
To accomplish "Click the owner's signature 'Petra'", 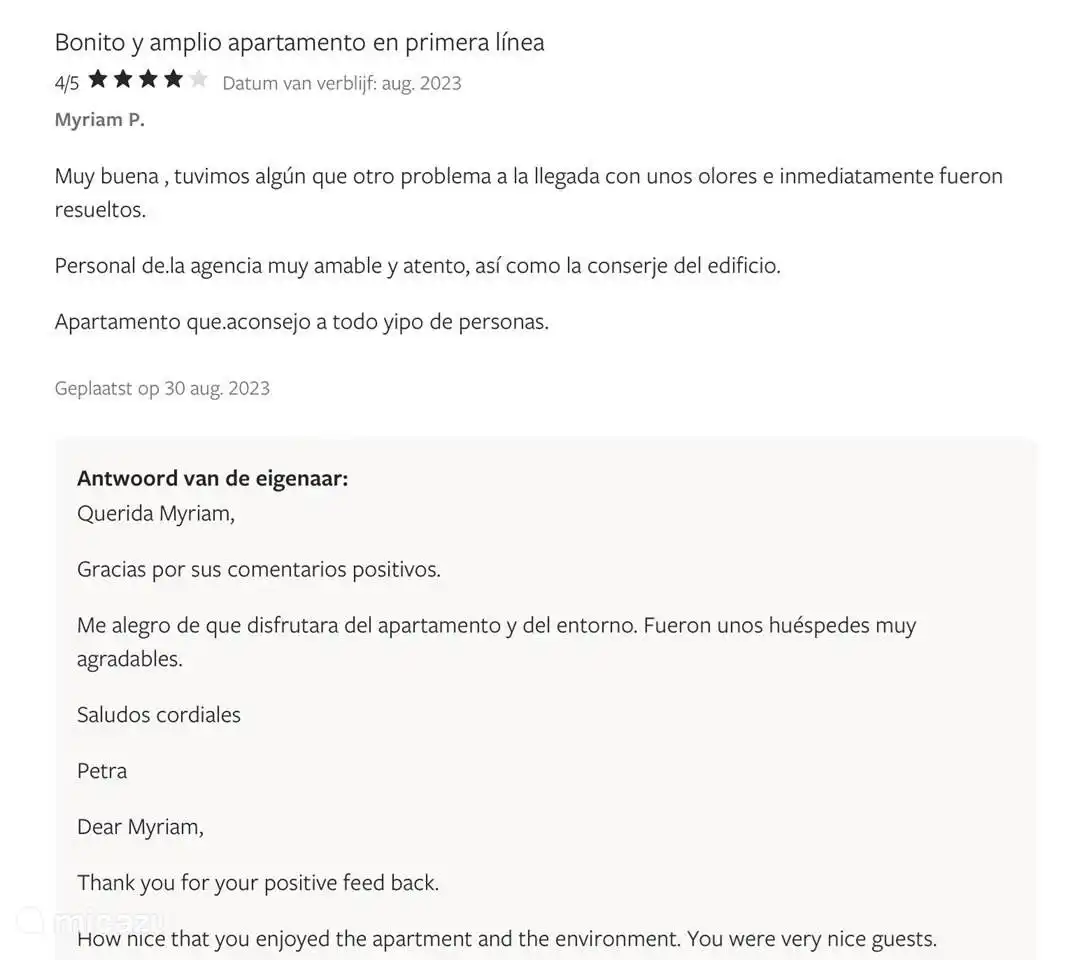I will [102, 771].
